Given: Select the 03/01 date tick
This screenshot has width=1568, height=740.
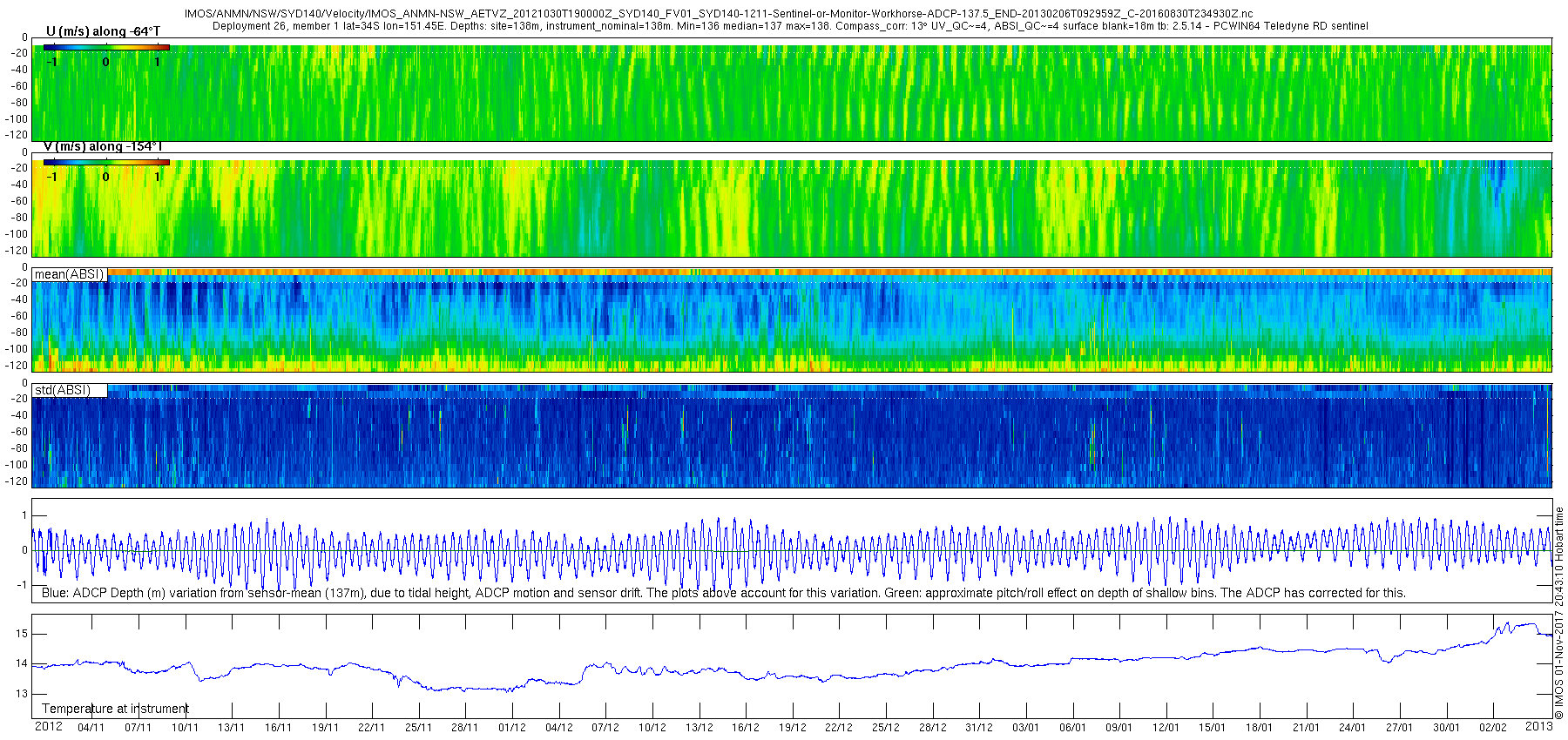Looking at the screenshot, I should coord(1026,728).
